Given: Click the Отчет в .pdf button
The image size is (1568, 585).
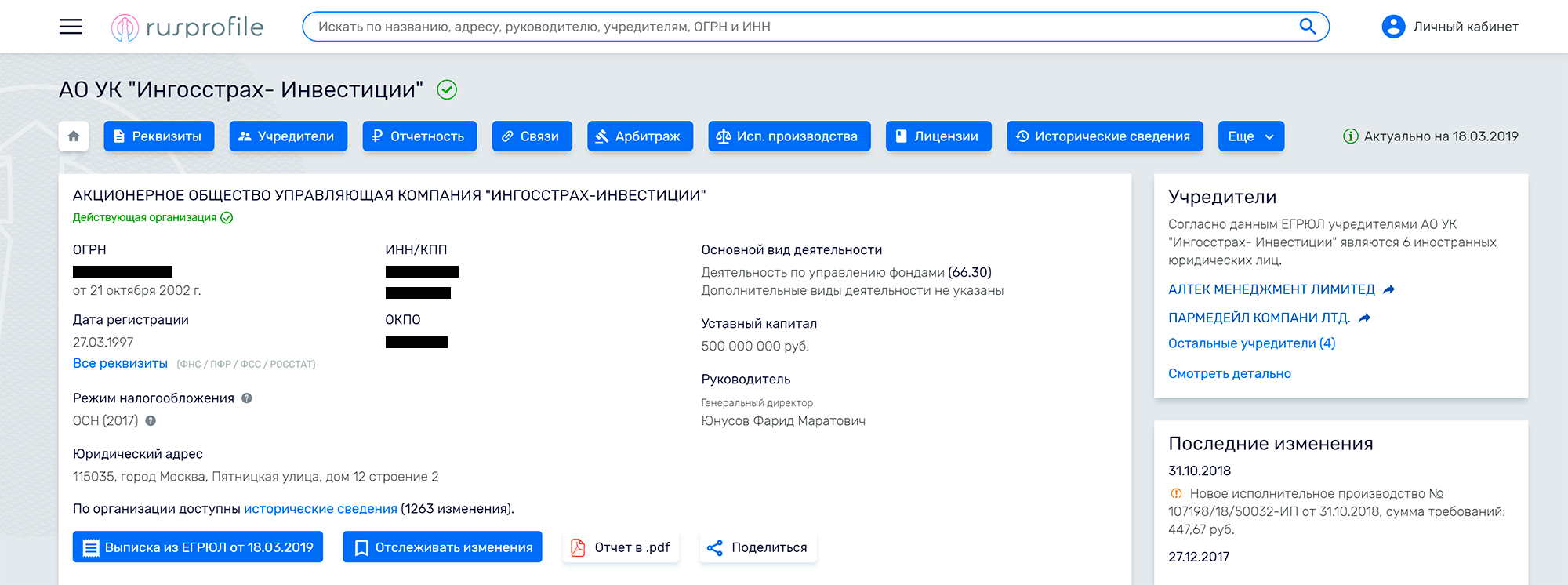Looking at the screenshot, I should pyautogui.click(x=621, y=547).
